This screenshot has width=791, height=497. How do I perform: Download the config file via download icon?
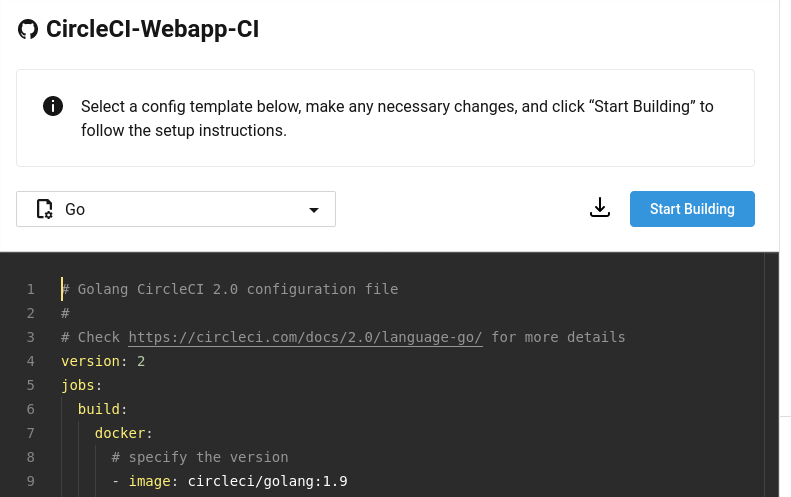click(x=600, y=207)
